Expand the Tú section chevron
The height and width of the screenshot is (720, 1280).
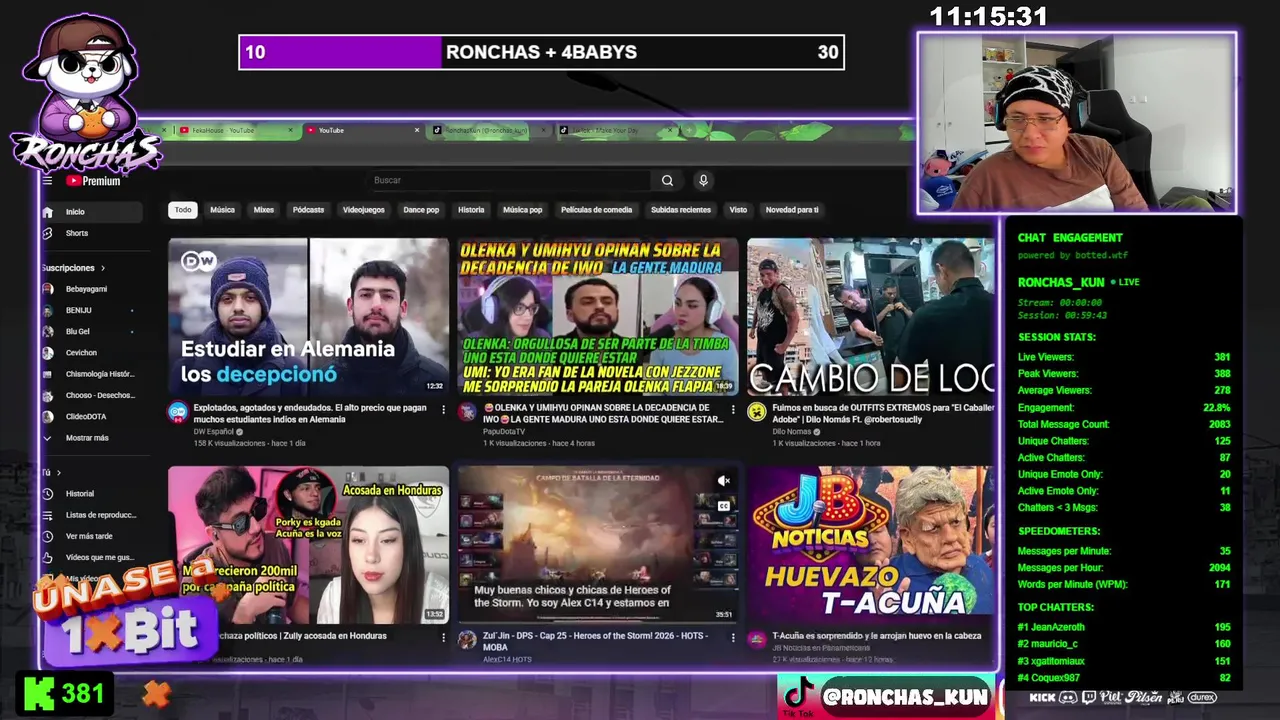[x=59, y=472]
